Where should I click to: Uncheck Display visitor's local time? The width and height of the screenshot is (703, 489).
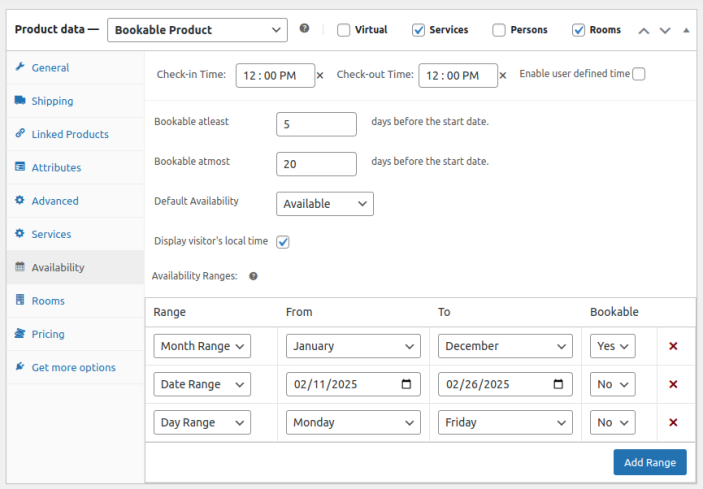pyautogui.click(x=283, y=242)
